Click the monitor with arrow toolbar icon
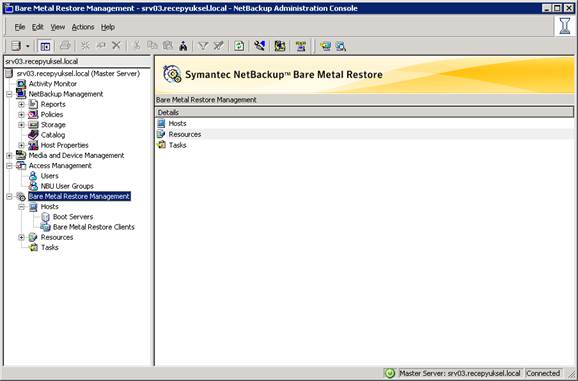This screenshot has width=578, height=381. (x=325, y=46)
